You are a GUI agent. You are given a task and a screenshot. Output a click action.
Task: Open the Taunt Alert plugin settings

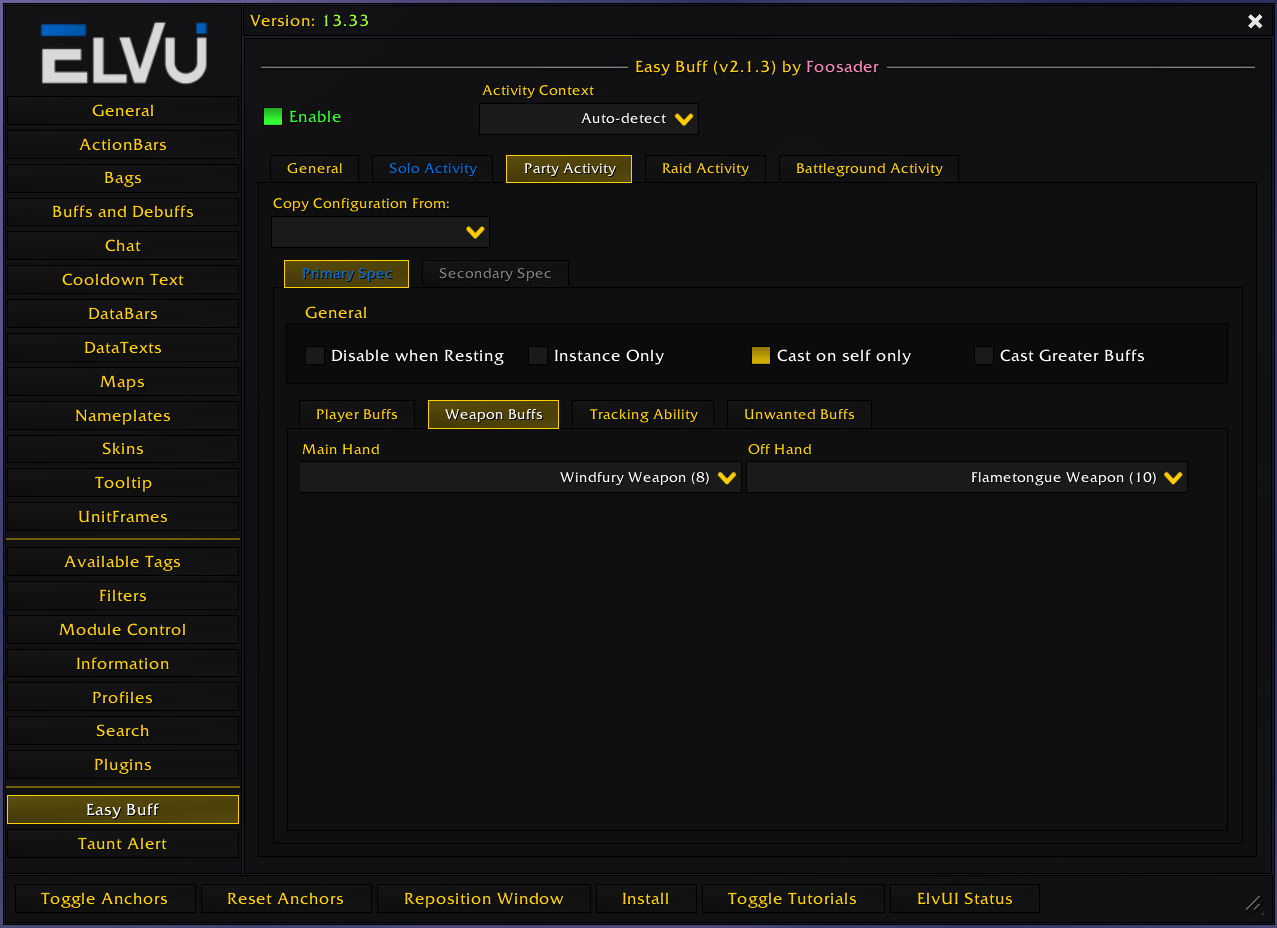(x=123, y=844)
